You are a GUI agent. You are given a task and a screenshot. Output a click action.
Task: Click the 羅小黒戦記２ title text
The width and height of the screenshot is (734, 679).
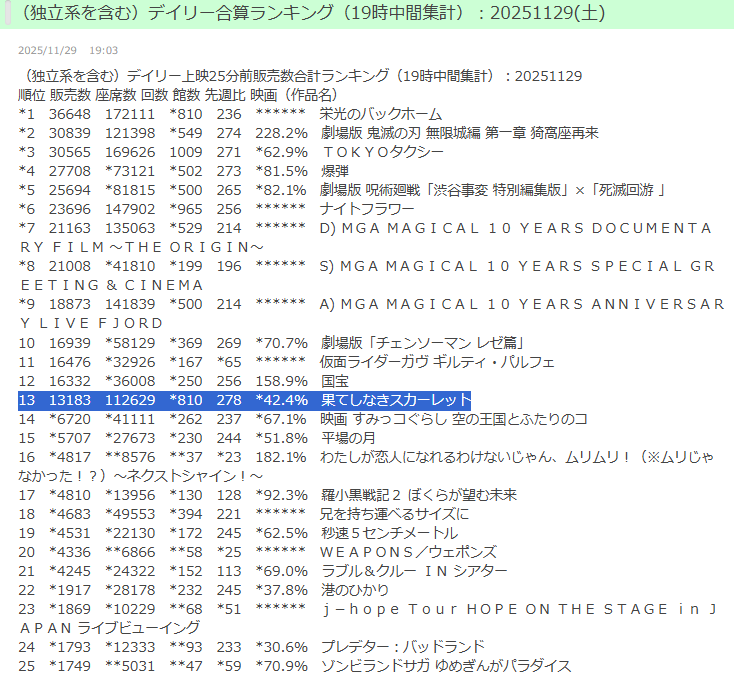417,495
